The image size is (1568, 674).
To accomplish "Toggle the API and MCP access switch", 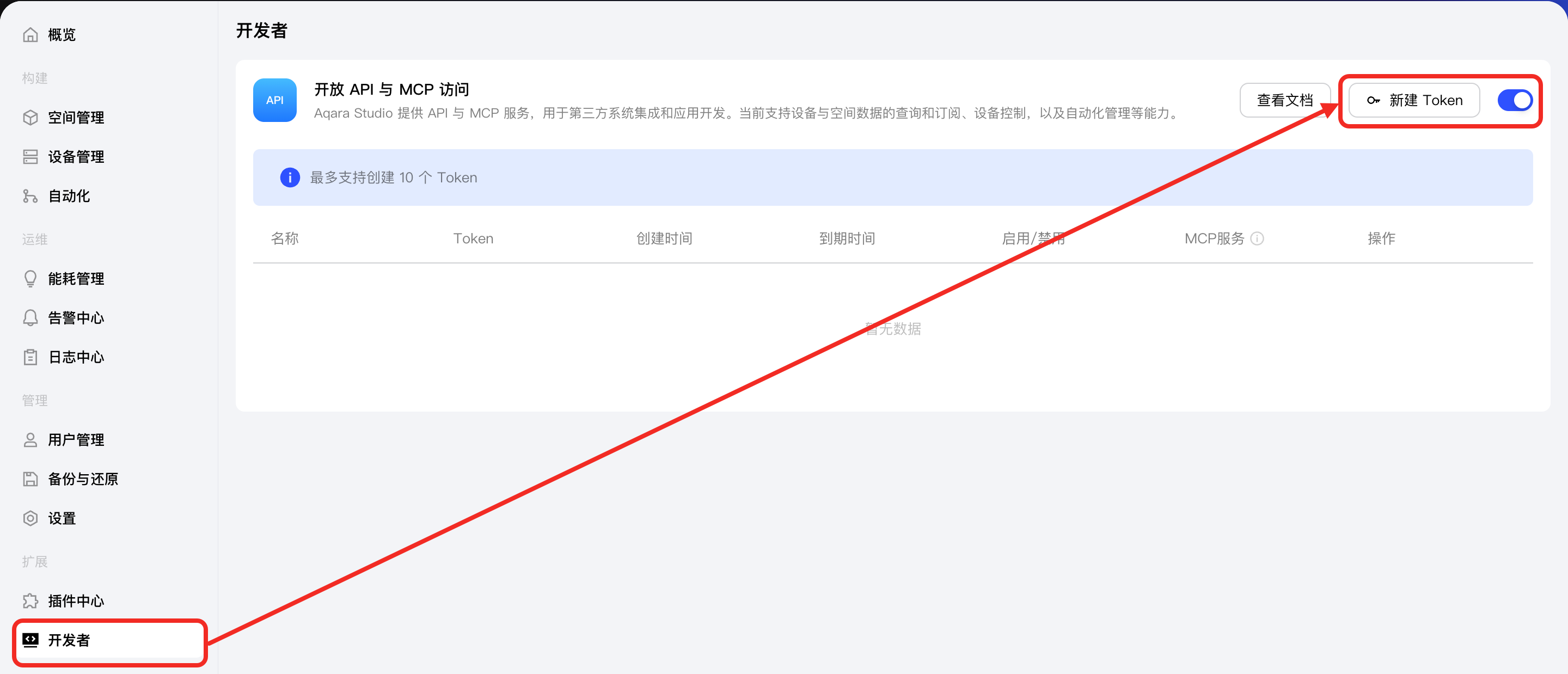I will point(1515,101).
